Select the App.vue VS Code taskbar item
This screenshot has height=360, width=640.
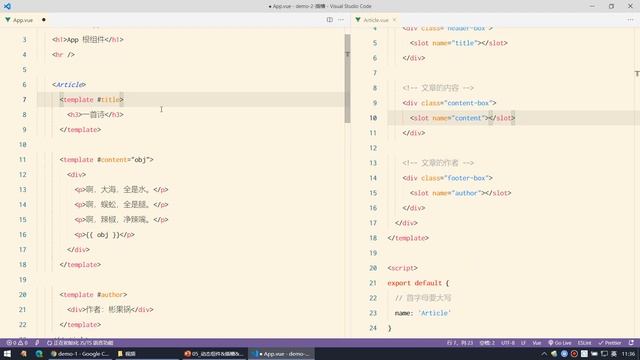coord(281,354)
